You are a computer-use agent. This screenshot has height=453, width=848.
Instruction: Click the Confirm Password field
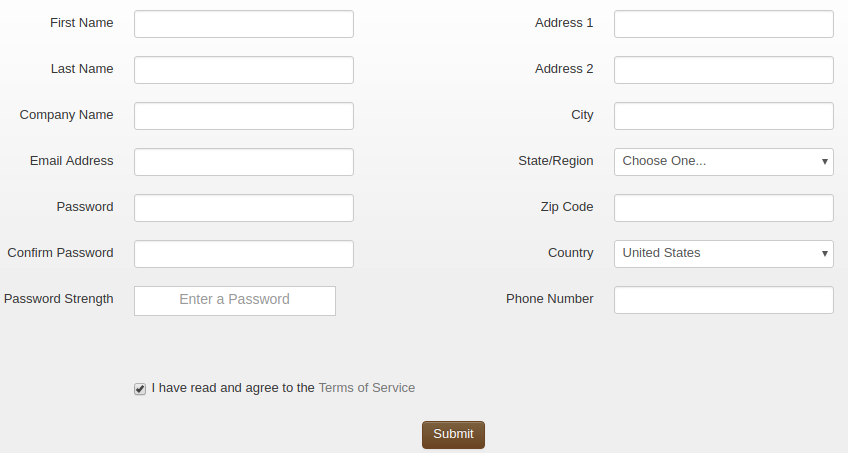click(x=243, y=254)
